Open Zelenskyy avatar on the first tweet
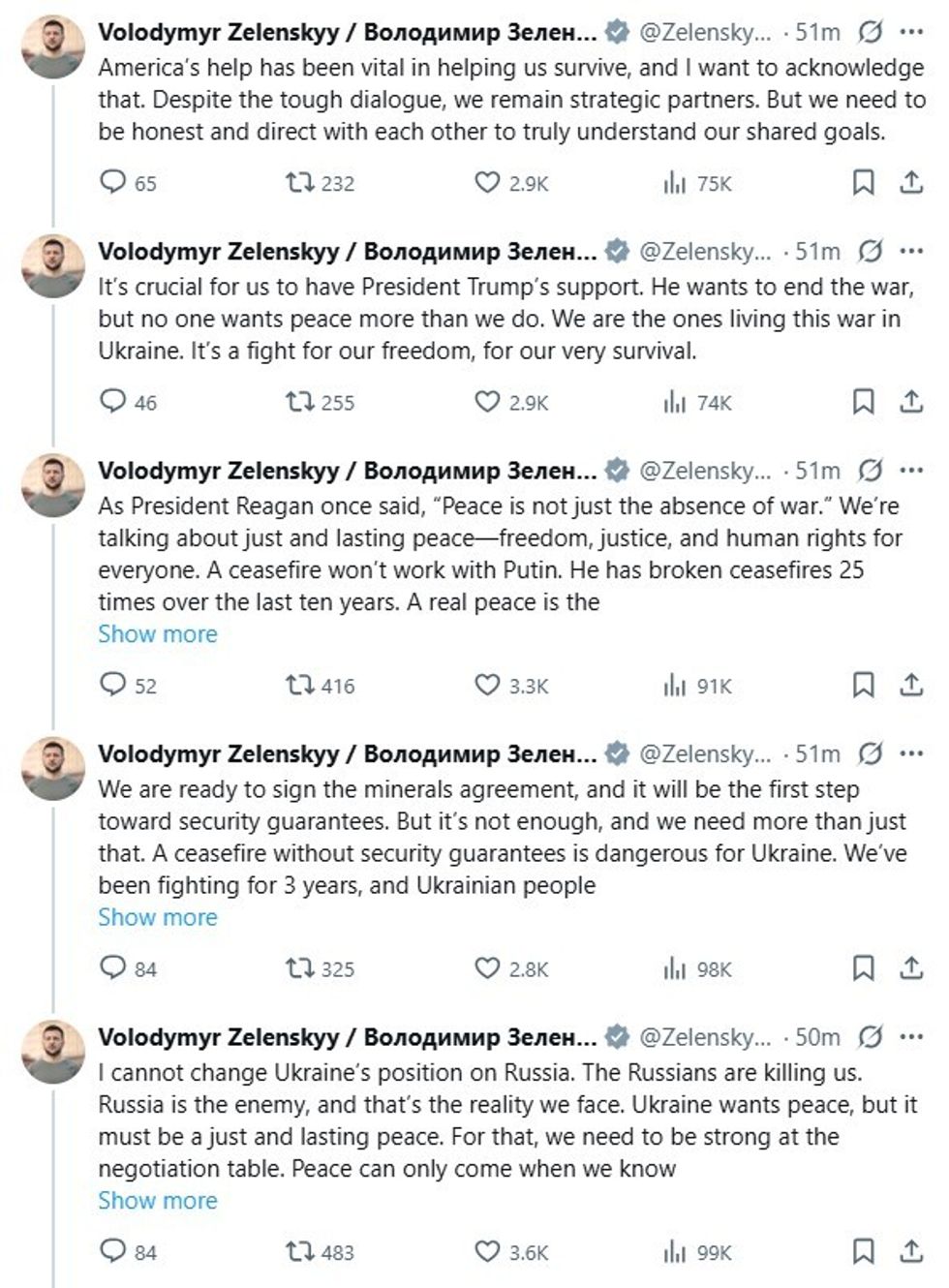The width and height of the screenshot is (949, 1288). coord(53,46)
